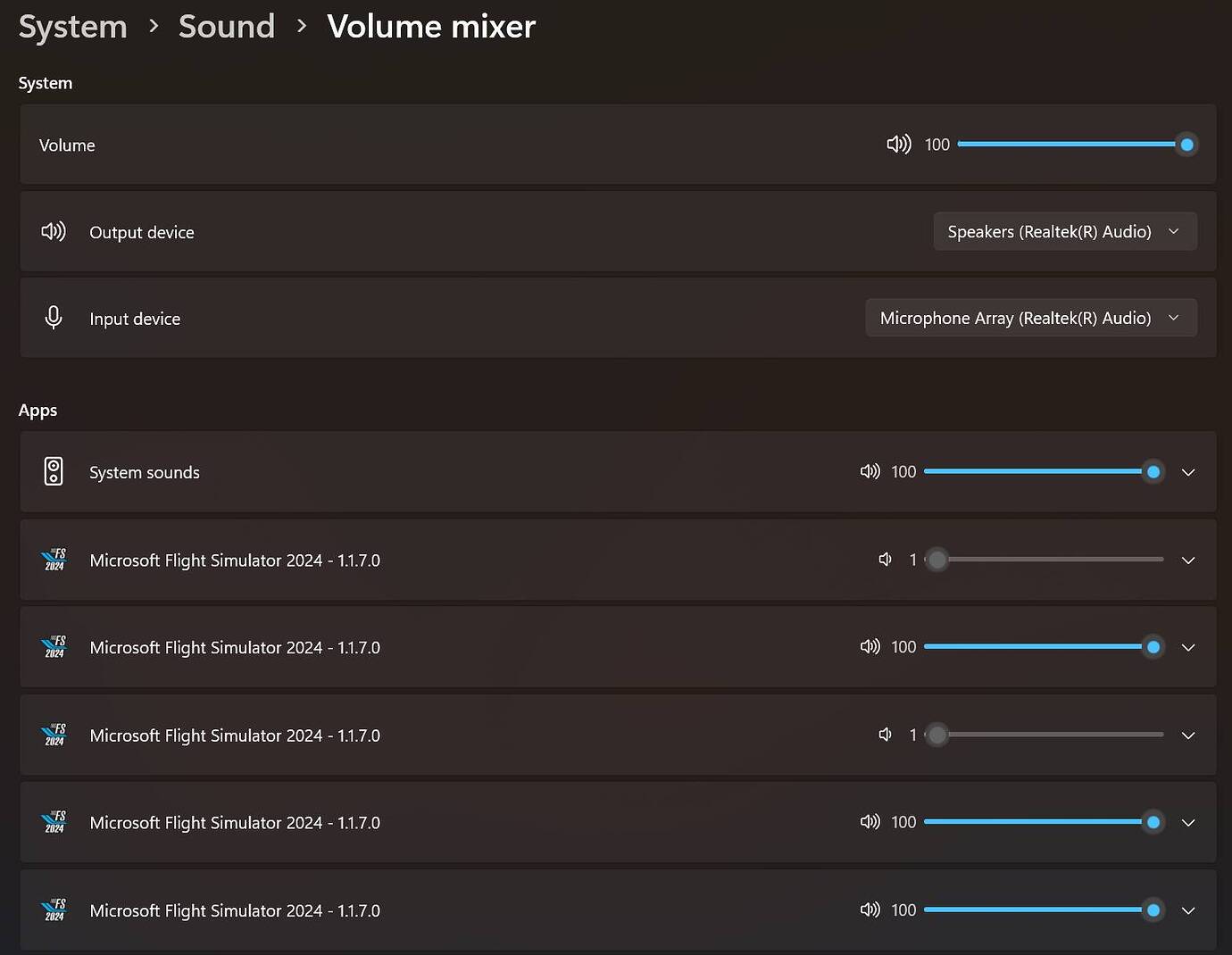
Task: Navigate to Sound in the breadcrumb
Action: pyautogui.click(x=227, y=27)
